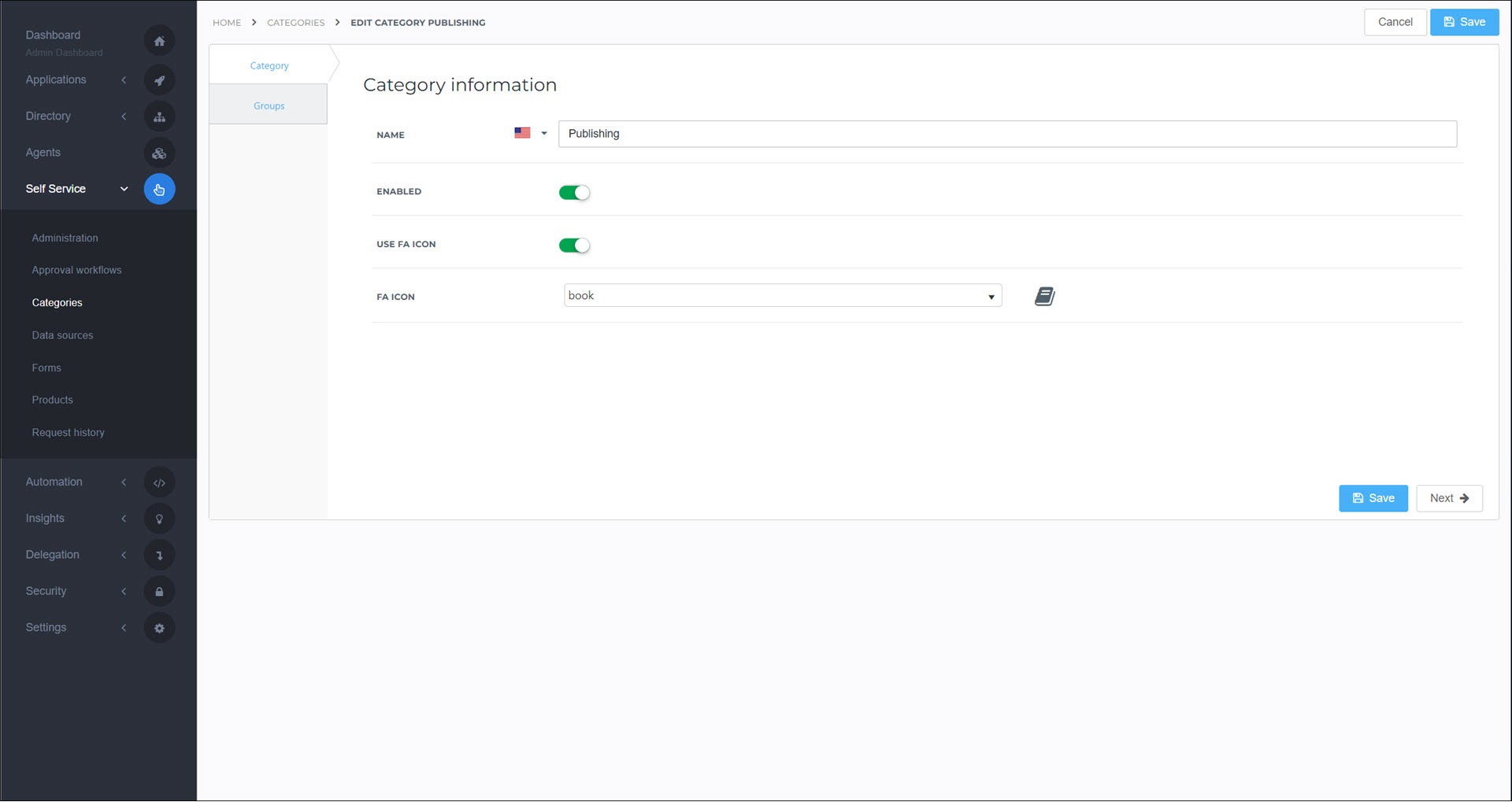Click the Self Service hand pointer icon
The image size is (1512, 802).
click(159, 190)
